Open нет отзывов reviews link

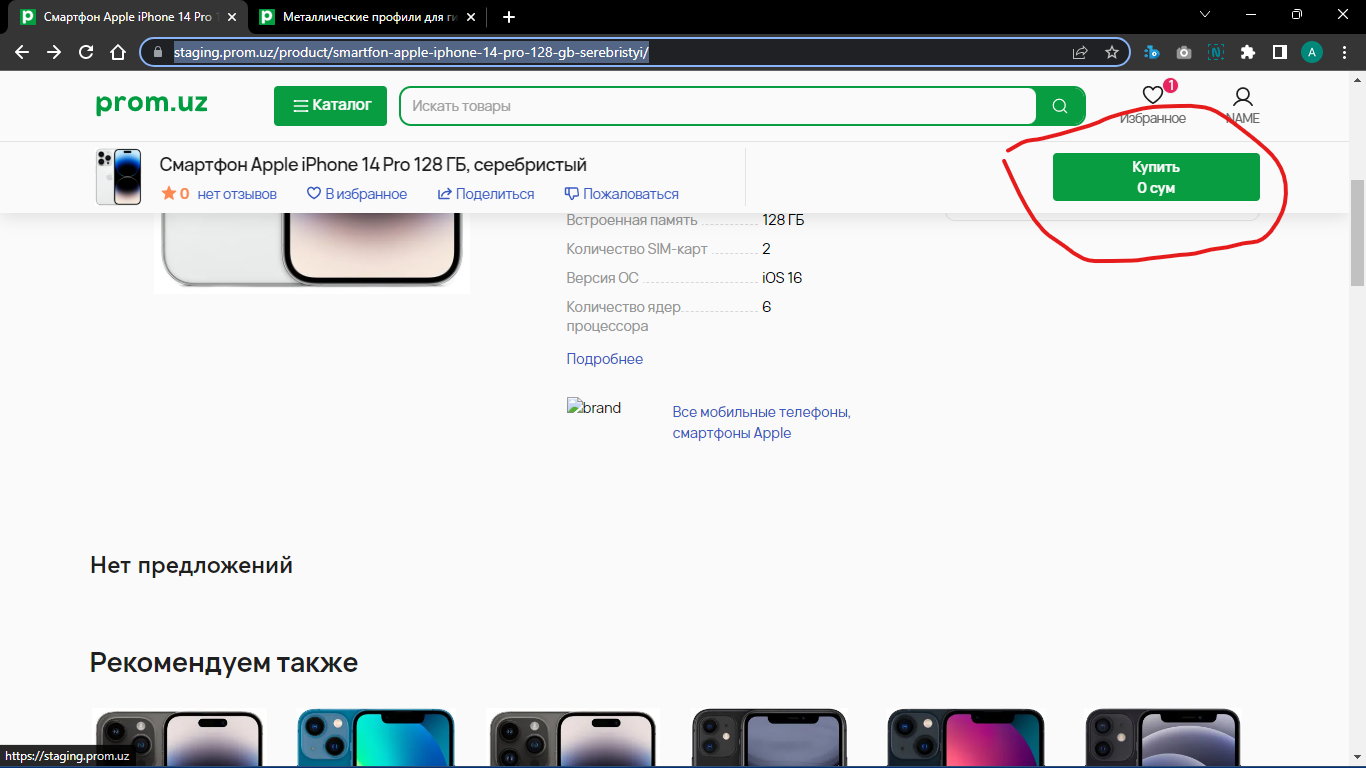[x=237, y=194]
